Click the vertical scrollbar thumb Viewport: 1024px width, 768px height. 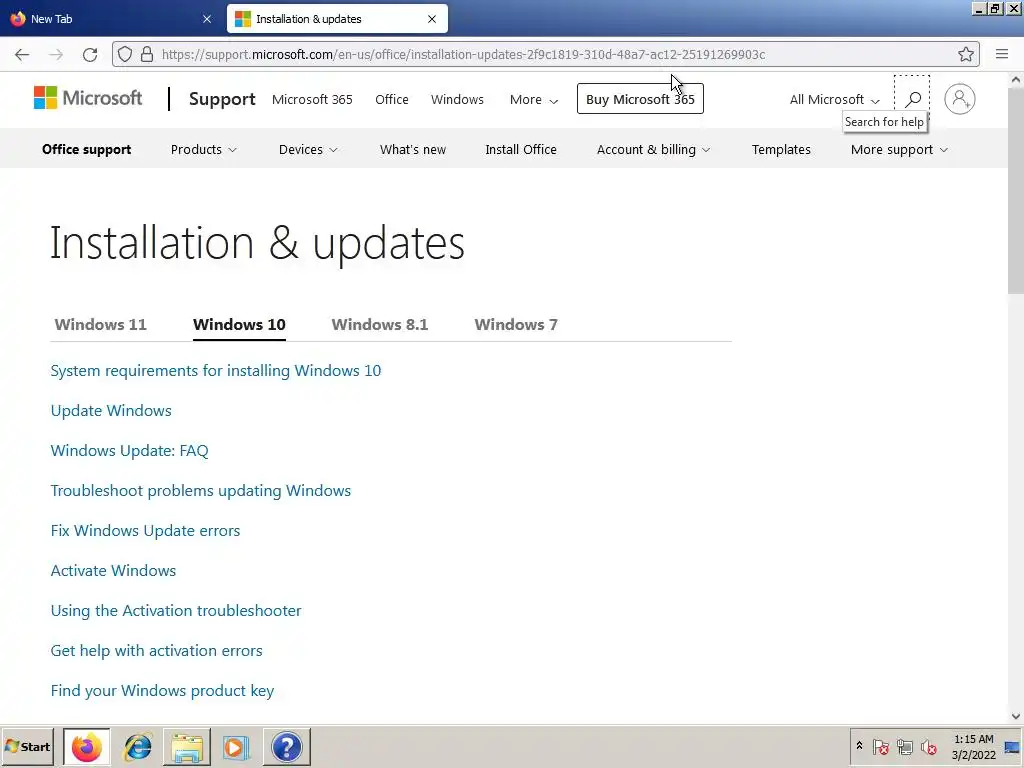pyautogui.click(x=1016, y=191)
